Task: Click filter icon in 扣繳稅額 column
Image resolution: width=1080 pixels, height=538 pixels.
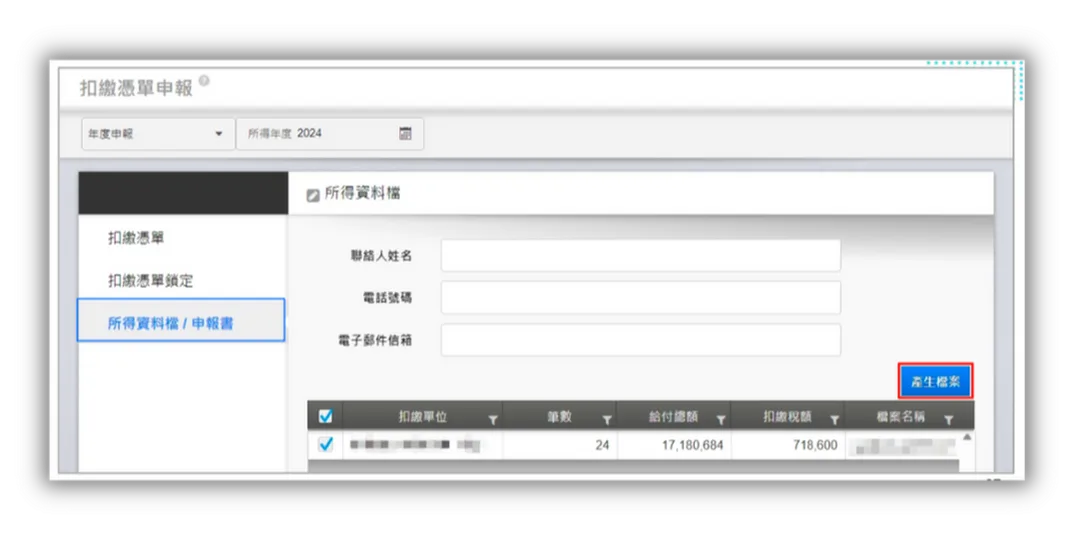Action: tap(835, 420)
